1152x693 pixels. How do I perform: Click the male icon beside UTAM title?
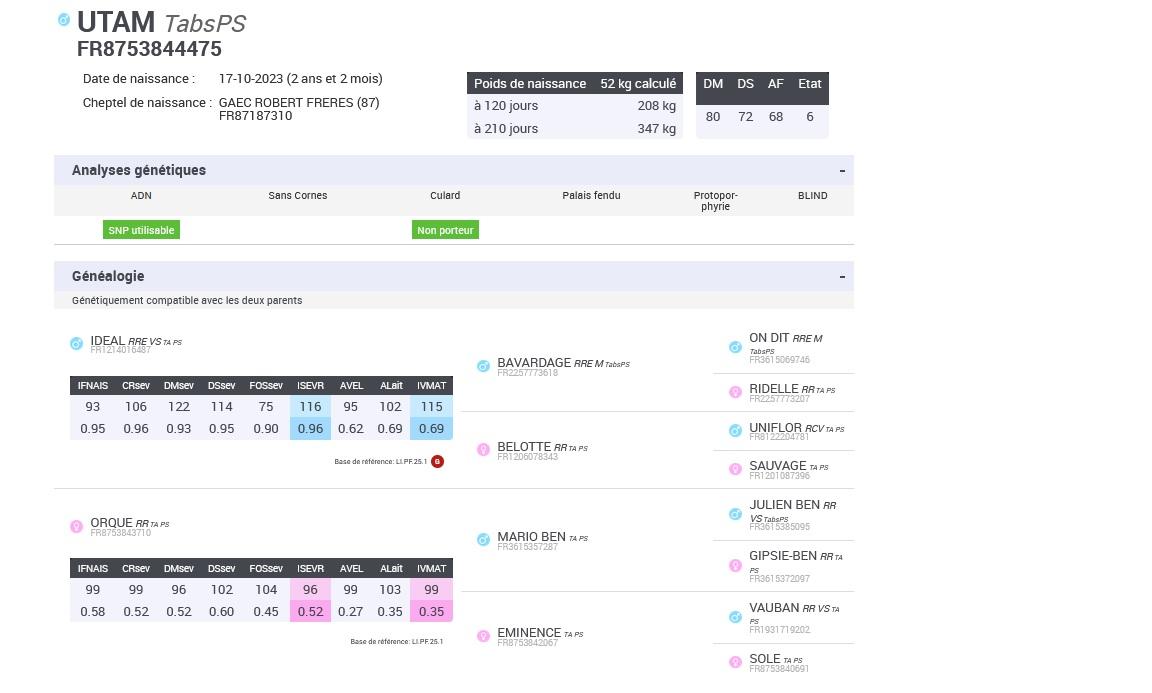64,20
